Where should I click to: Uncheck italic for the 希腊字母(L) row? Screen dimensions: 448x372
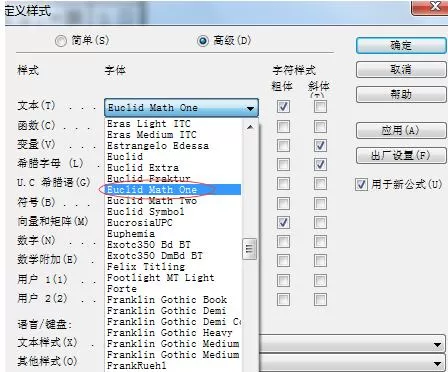pyautogui.click(x=320, y=164)
